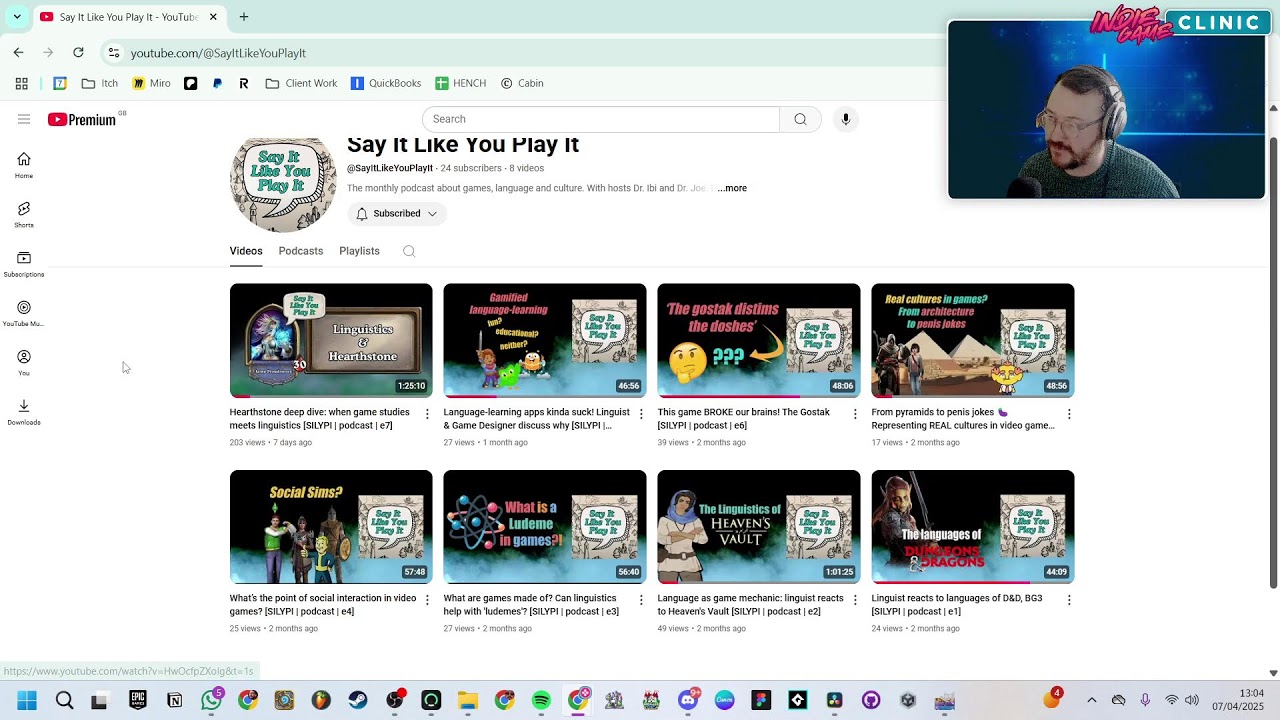The width and height of the screenshot is (1280, 720).
Task: Open options menu for Language-learning apps video
Action: click(x=641, y=414)
